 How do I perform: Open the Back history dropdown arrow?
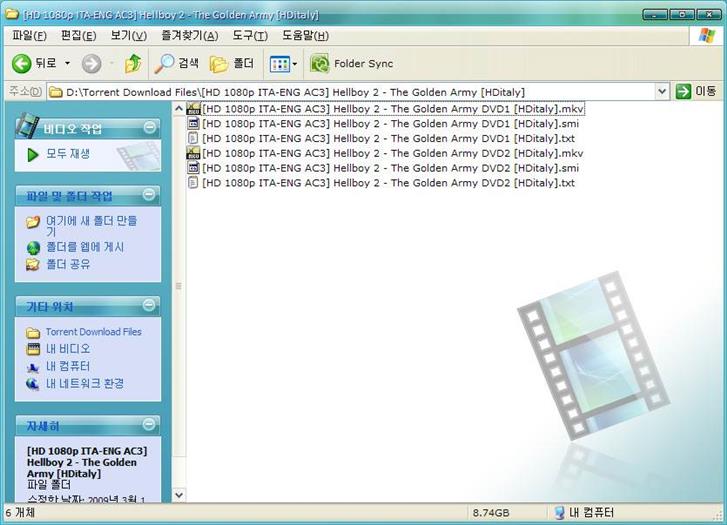coord(67,63)
